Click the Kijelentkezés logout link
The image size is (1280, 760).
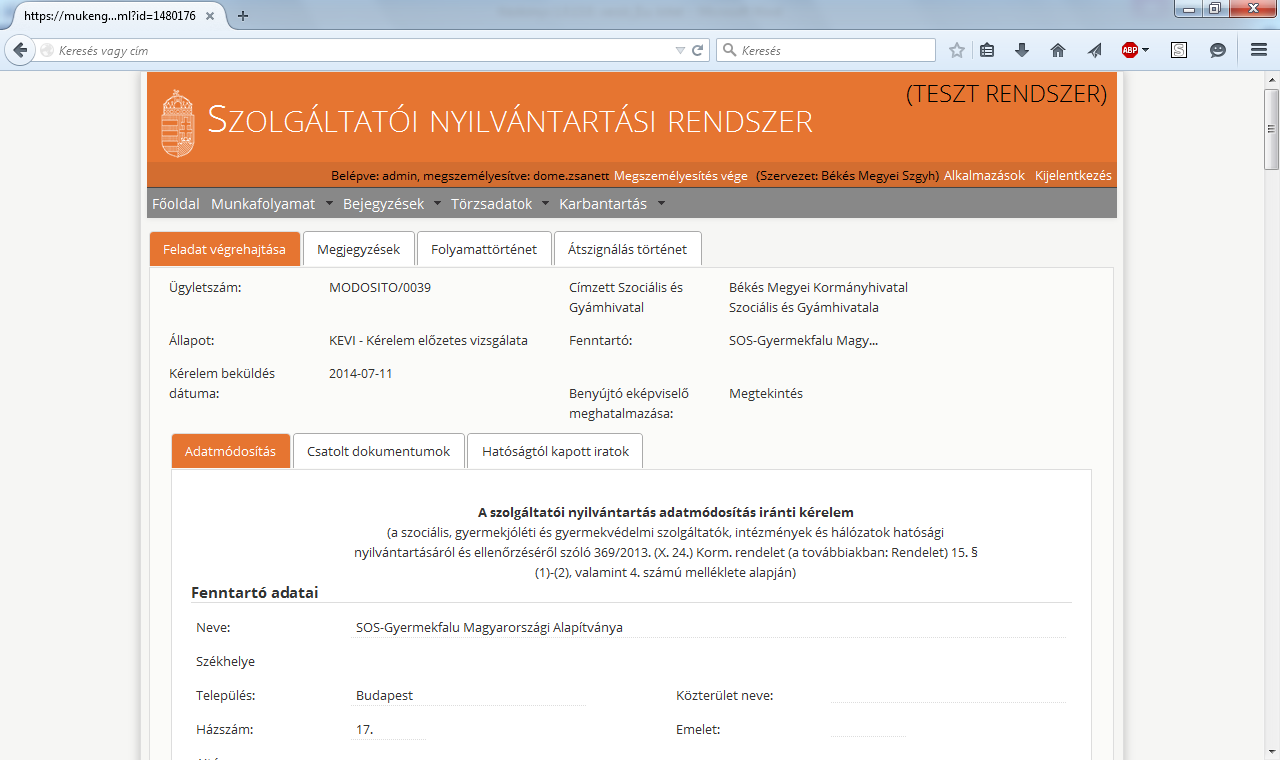1073,175
